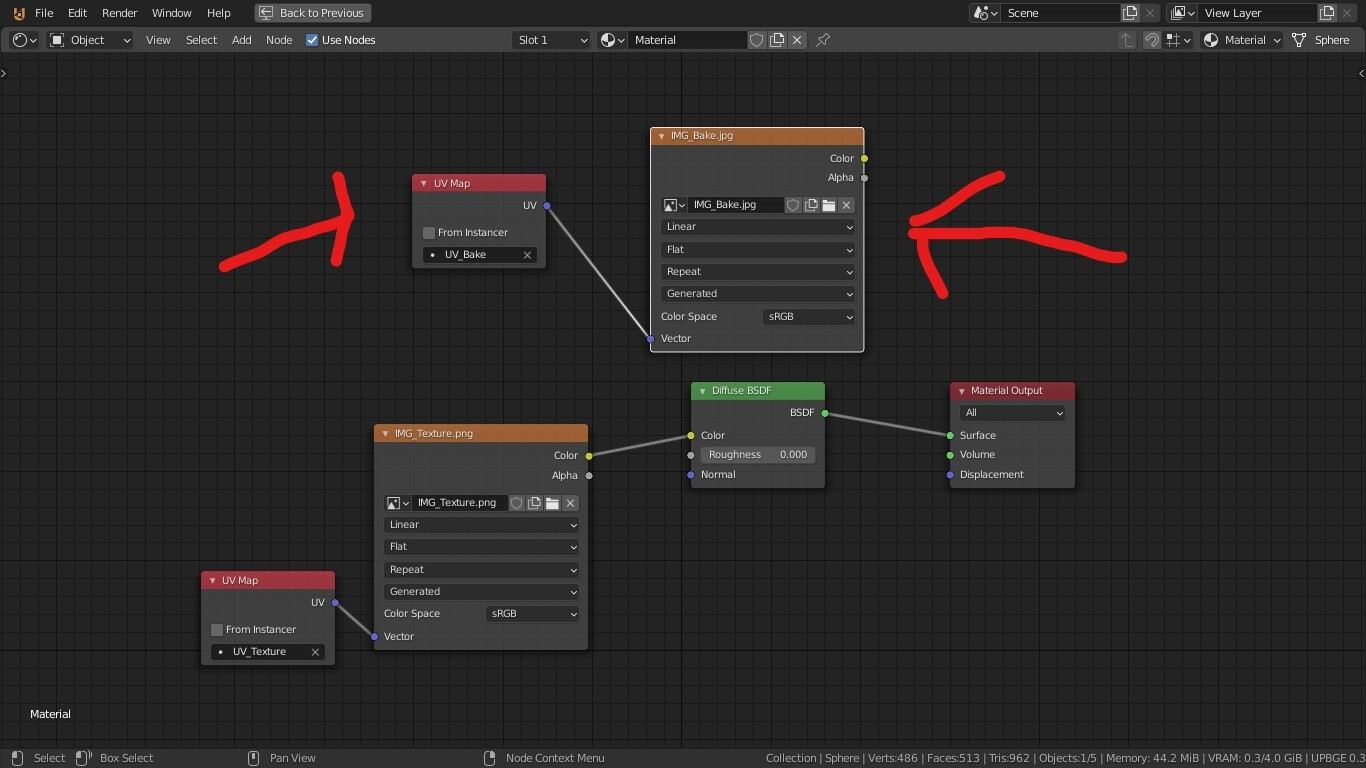
Task: Click the Roughness slider in Diffuse BSDF
Action: [757, 455]
